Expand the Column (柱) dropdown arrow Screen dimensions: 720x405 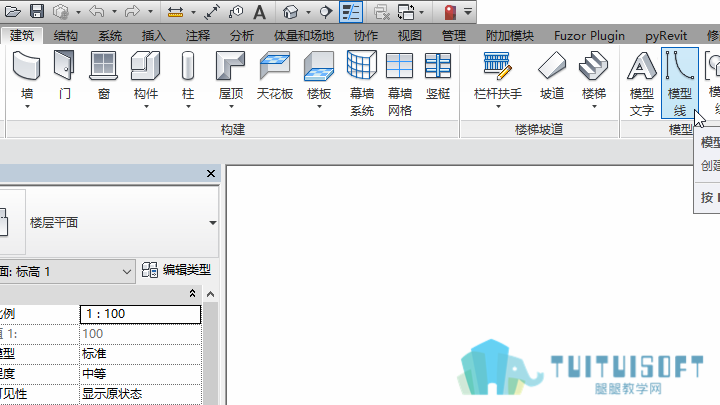[188, 107]
